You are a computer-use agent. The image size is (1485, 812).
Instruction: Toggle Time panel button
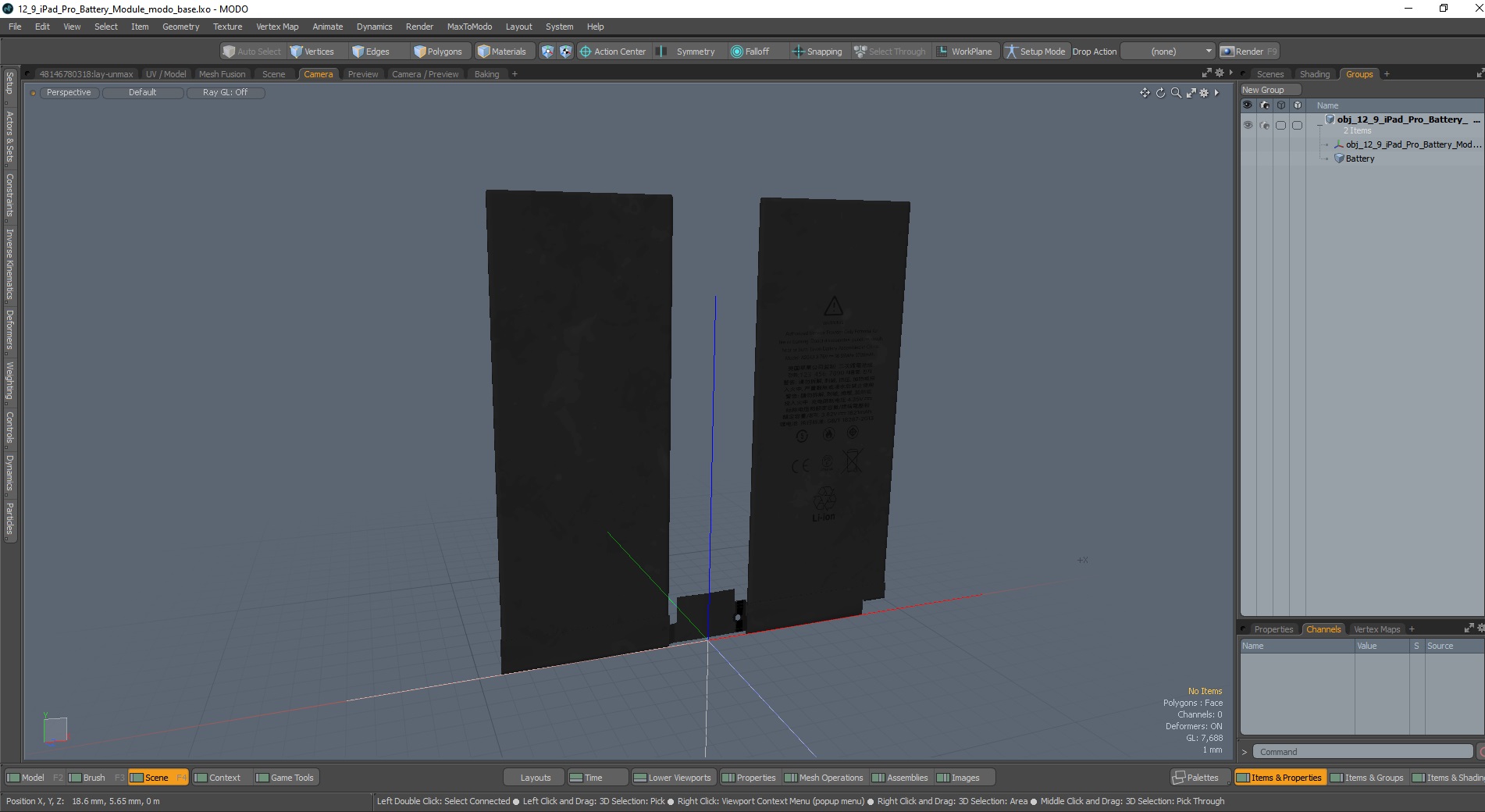tap(597, 778)
